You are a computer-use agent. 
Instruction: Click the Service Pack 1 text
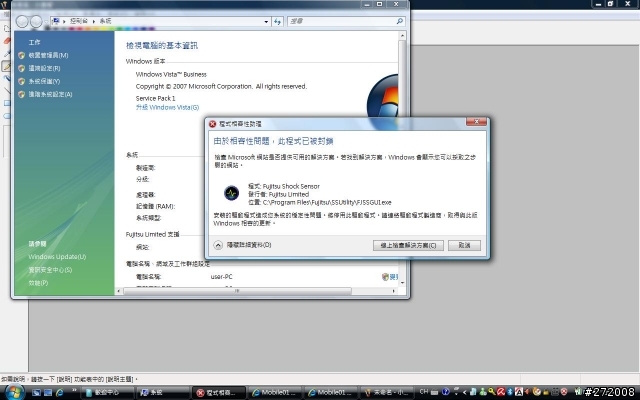pyautogui.click(x=156, y=98)
